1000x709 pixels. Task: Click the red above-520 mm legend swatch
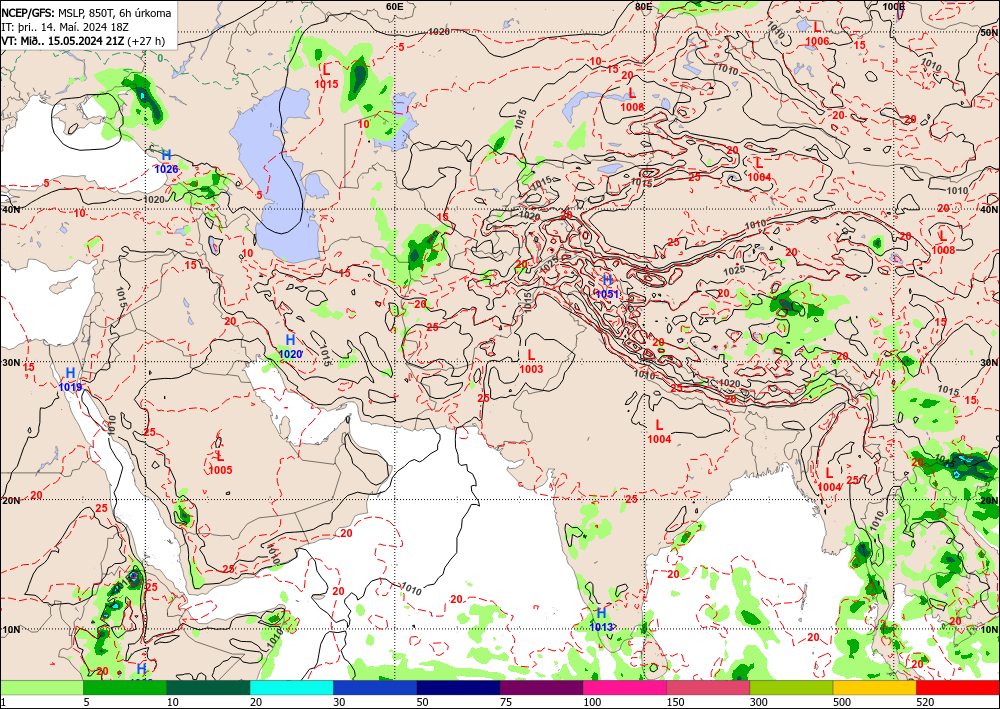(958, 688)
